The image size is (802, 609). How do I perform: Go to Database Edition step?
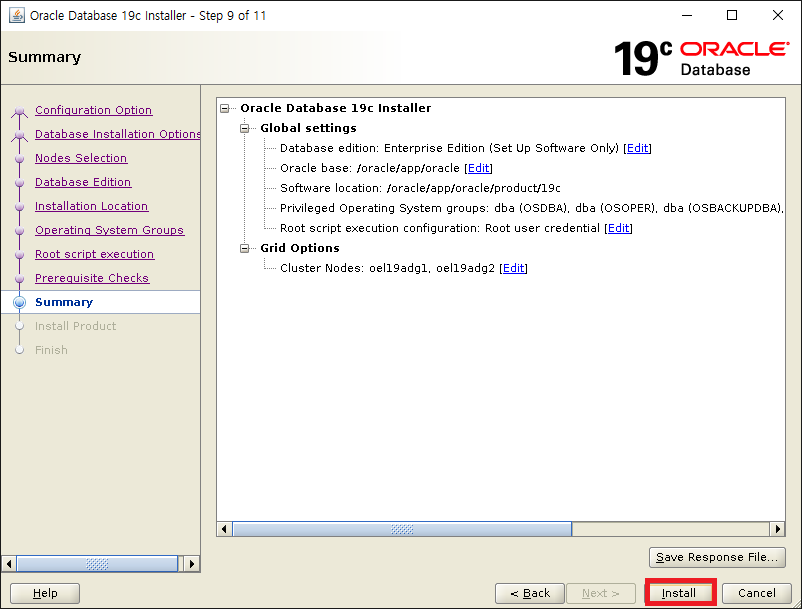[83, 182]
